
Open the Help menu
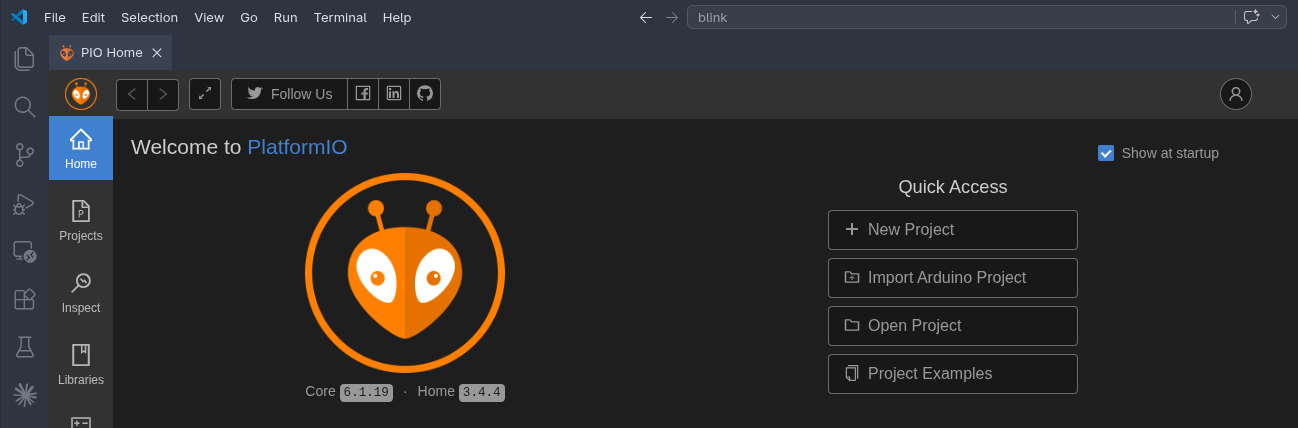tap(397, 17)
